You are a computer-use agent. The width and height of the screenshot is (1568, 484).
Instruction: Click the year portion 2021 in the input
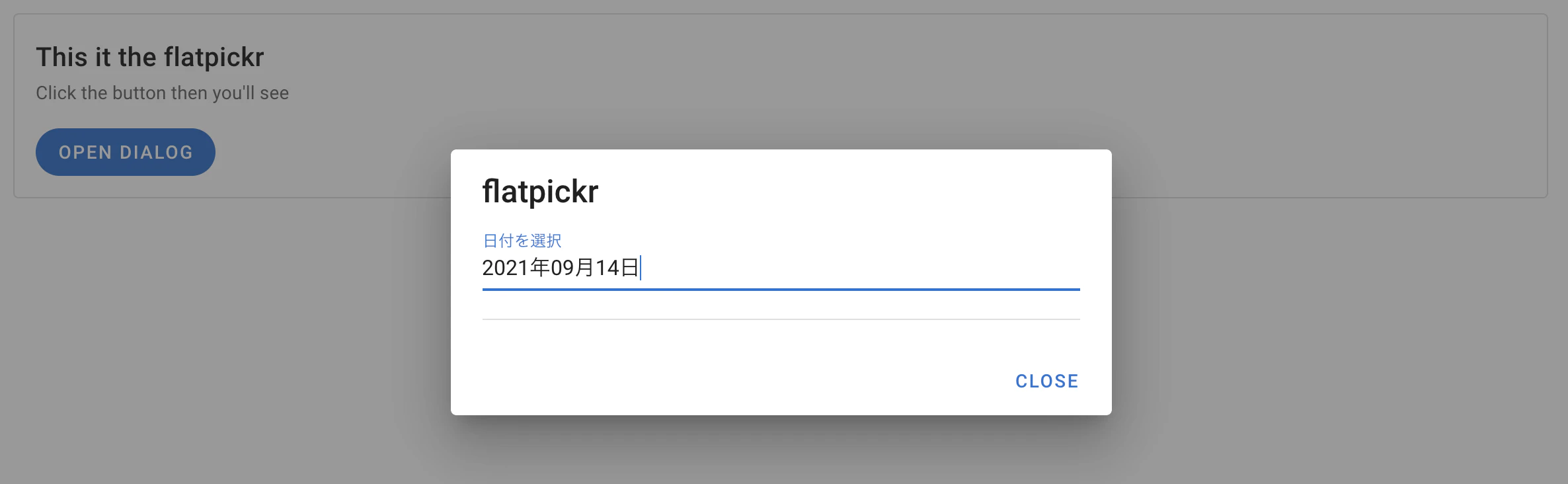coord(504,268)
